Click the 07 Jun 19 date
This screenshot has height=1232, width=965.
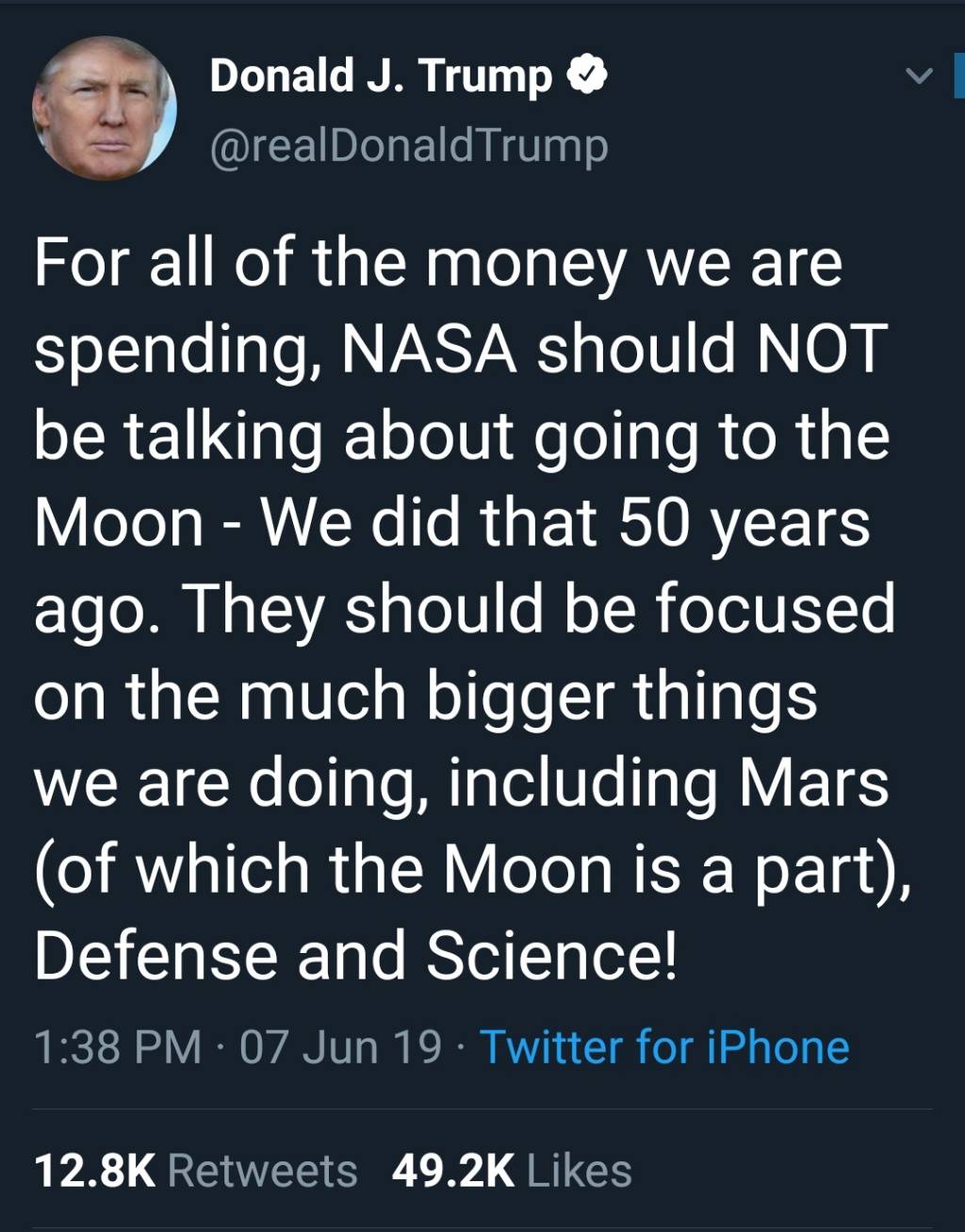click(x=340, y=1047)
